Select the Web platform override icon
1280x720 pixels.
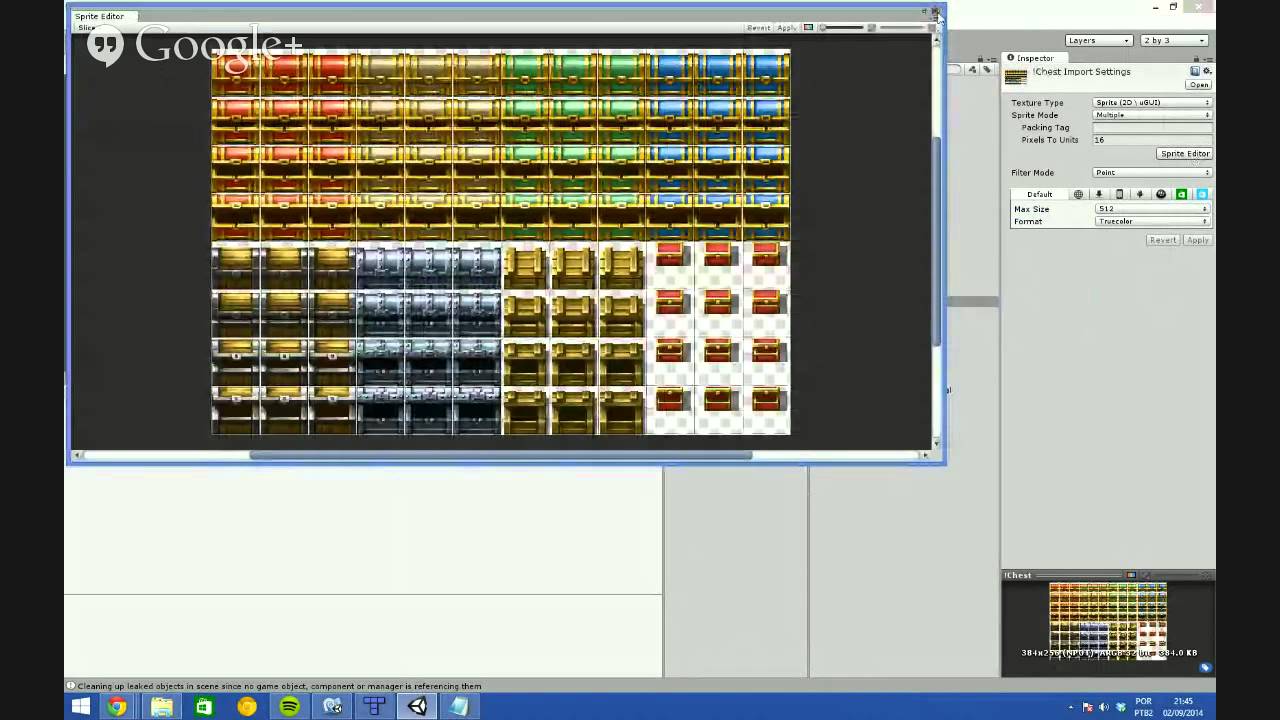tap(1078, 194)
